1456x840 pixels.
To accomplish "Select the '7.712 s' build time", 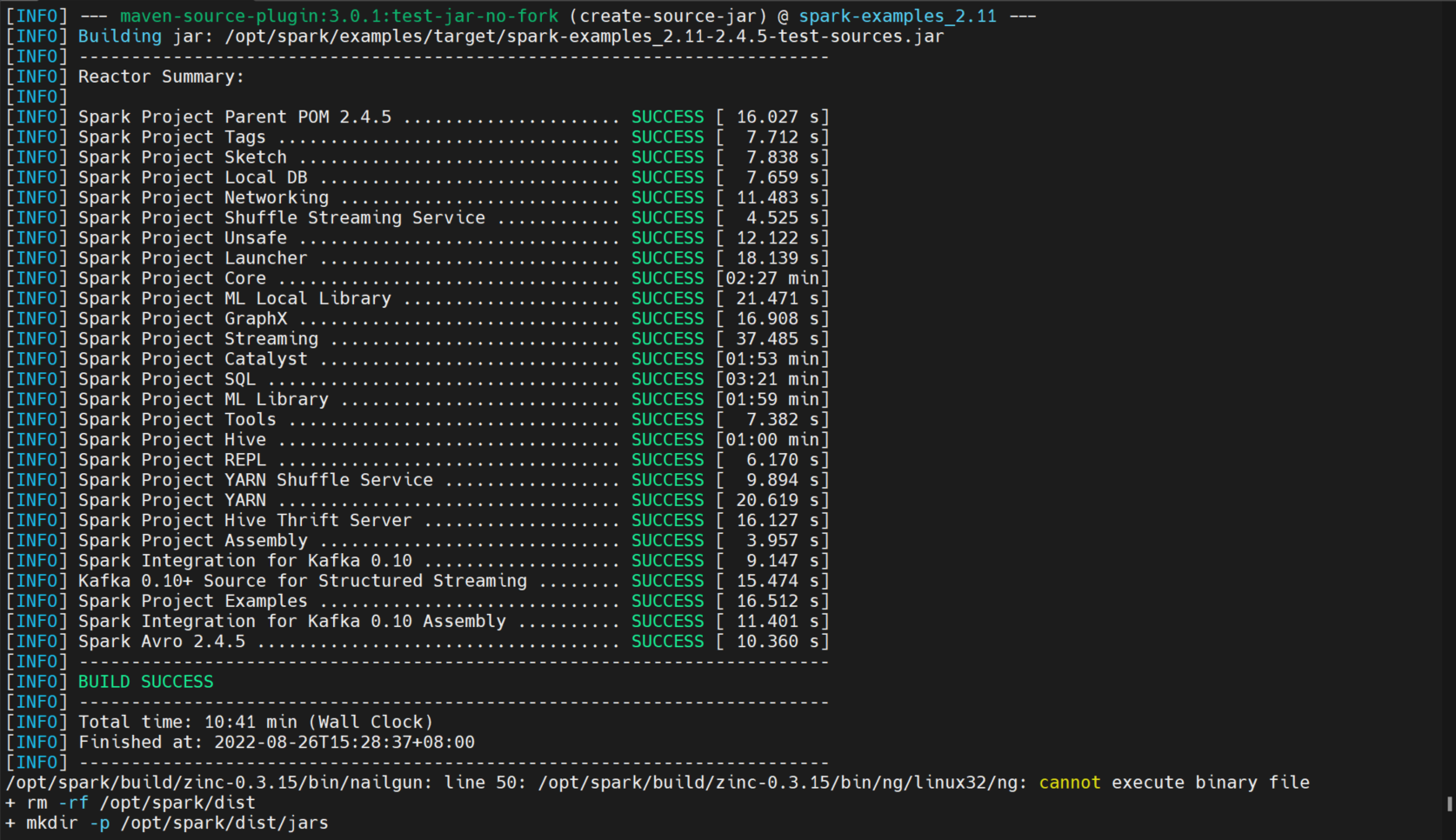I will 783,137.
